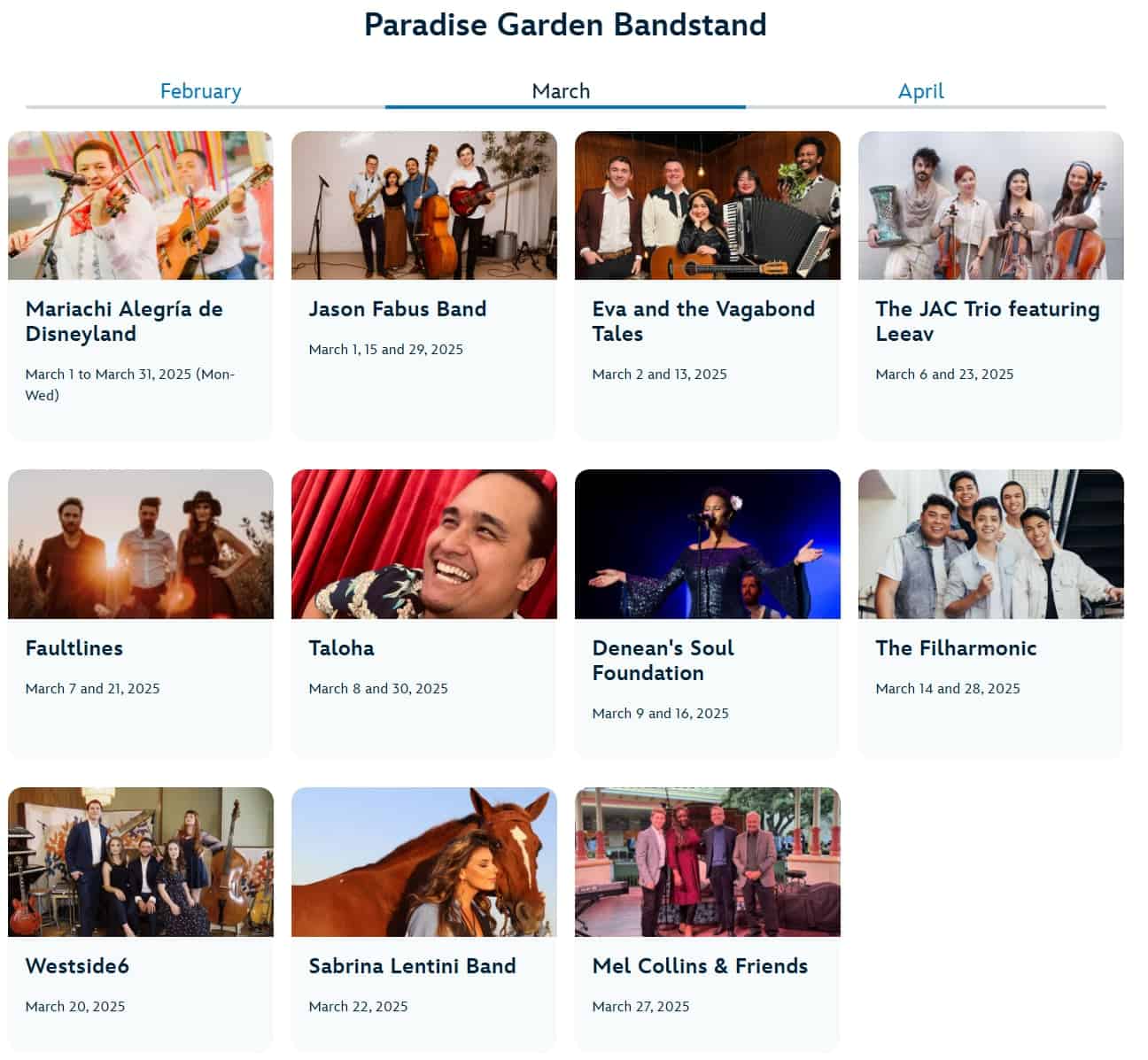Viewport: 1148px width, 1060px height.
Task: Open Mel Collins & Friends photo
Action: coord(708,862)
